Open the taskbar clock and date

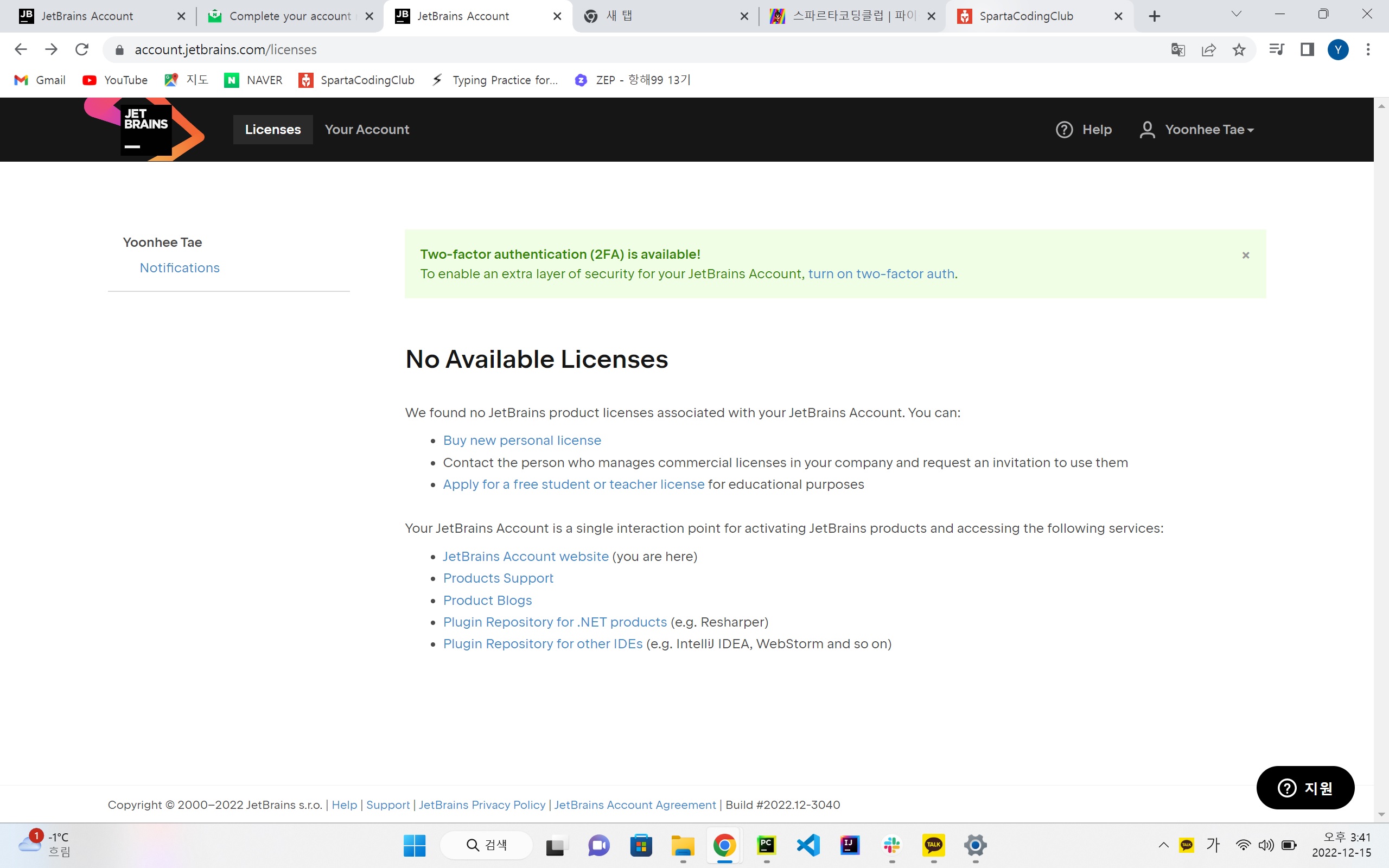[1341, 845]
